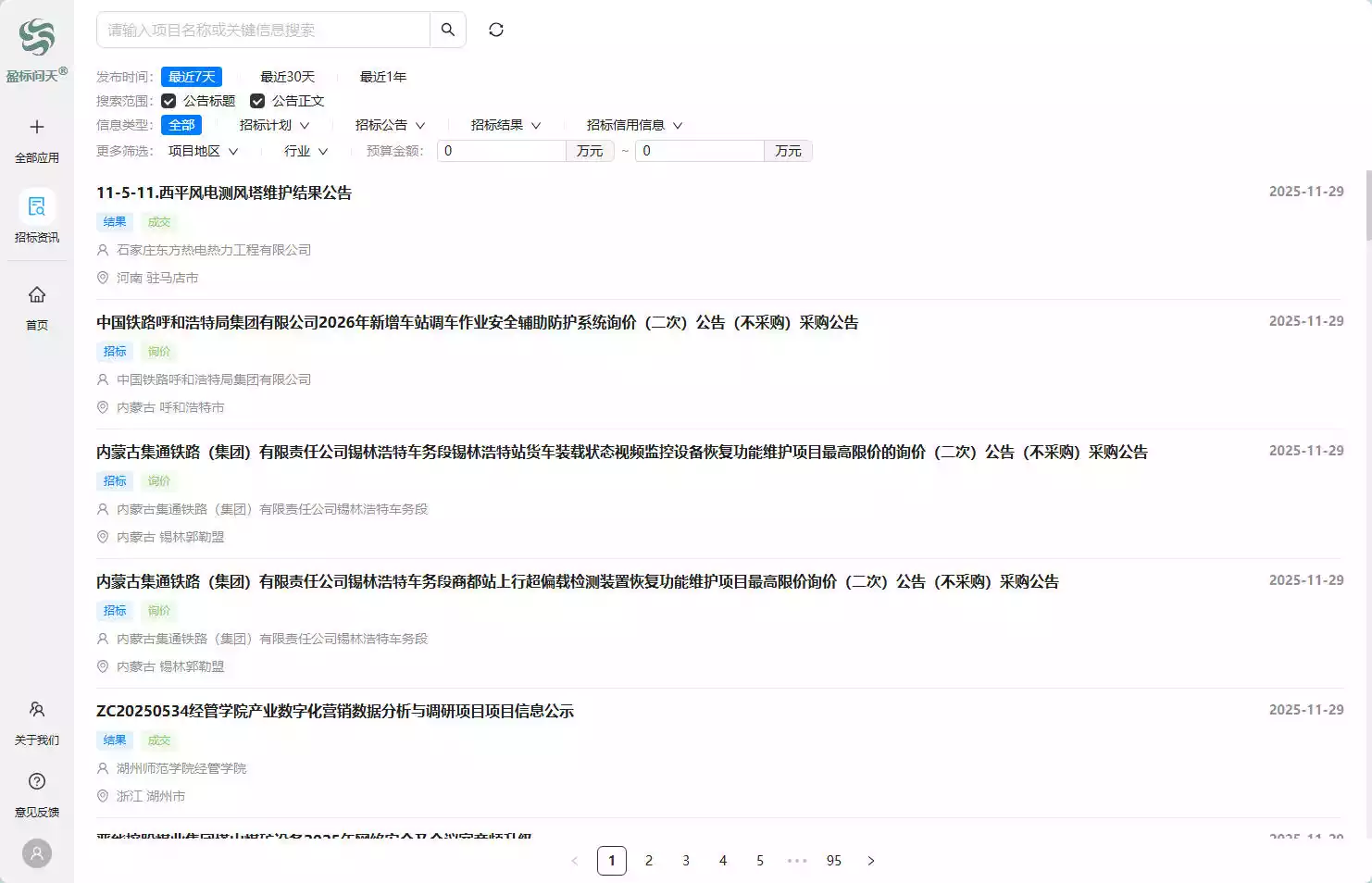This screenshot has width=1372, height=883.
Task: Go to 首页 in the sidebar
Action: click(37, 308)
